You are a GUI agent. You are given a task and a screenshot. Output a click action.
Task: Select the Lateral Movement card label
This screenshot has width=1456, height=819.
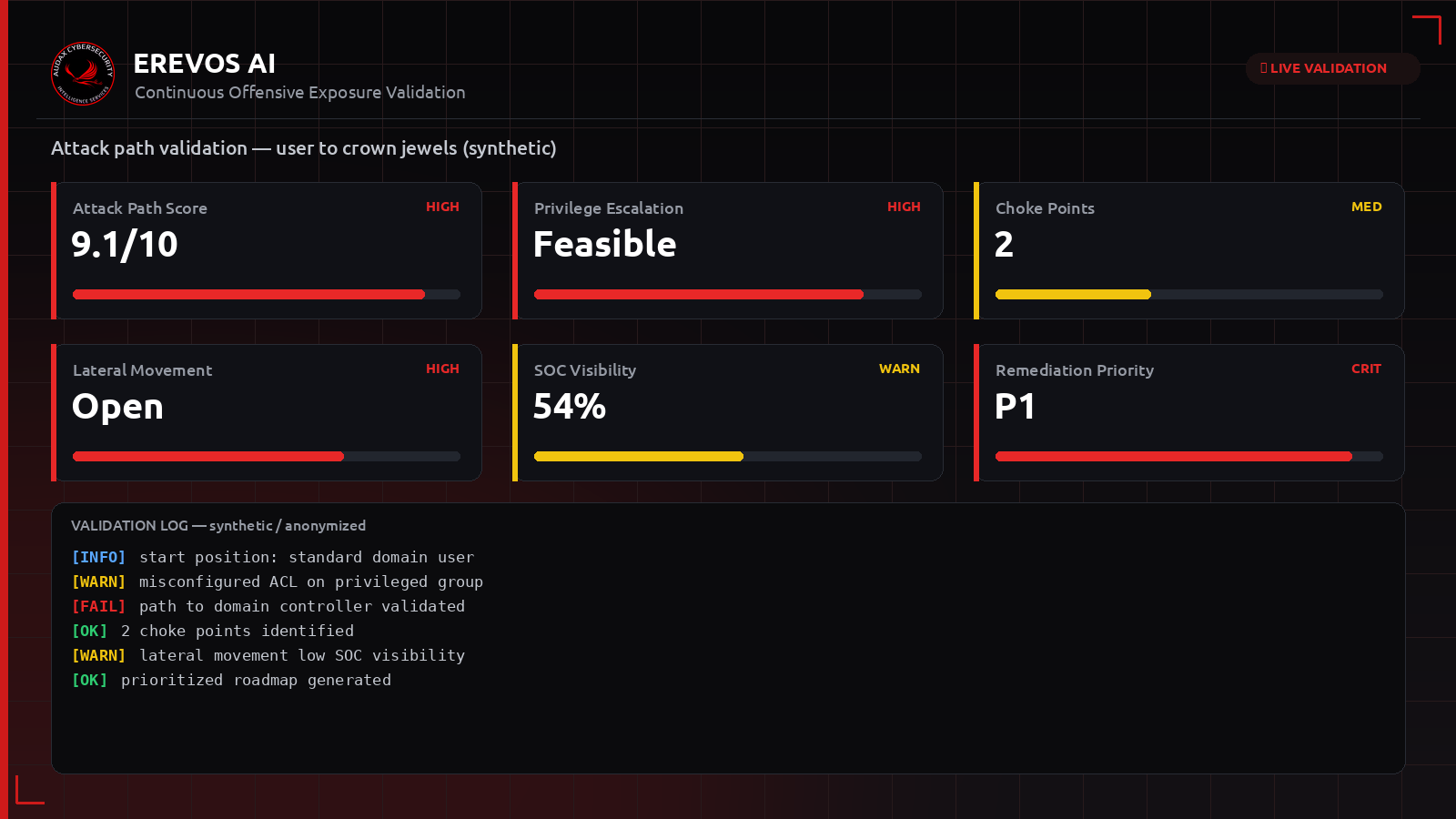(142, 370)
